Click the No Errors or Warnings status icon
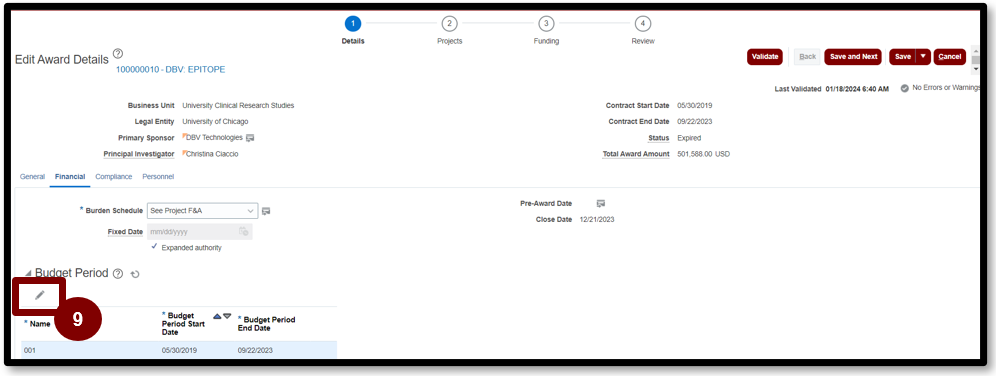The width and height of the screenshot is (996, 376). pos(905,88)
